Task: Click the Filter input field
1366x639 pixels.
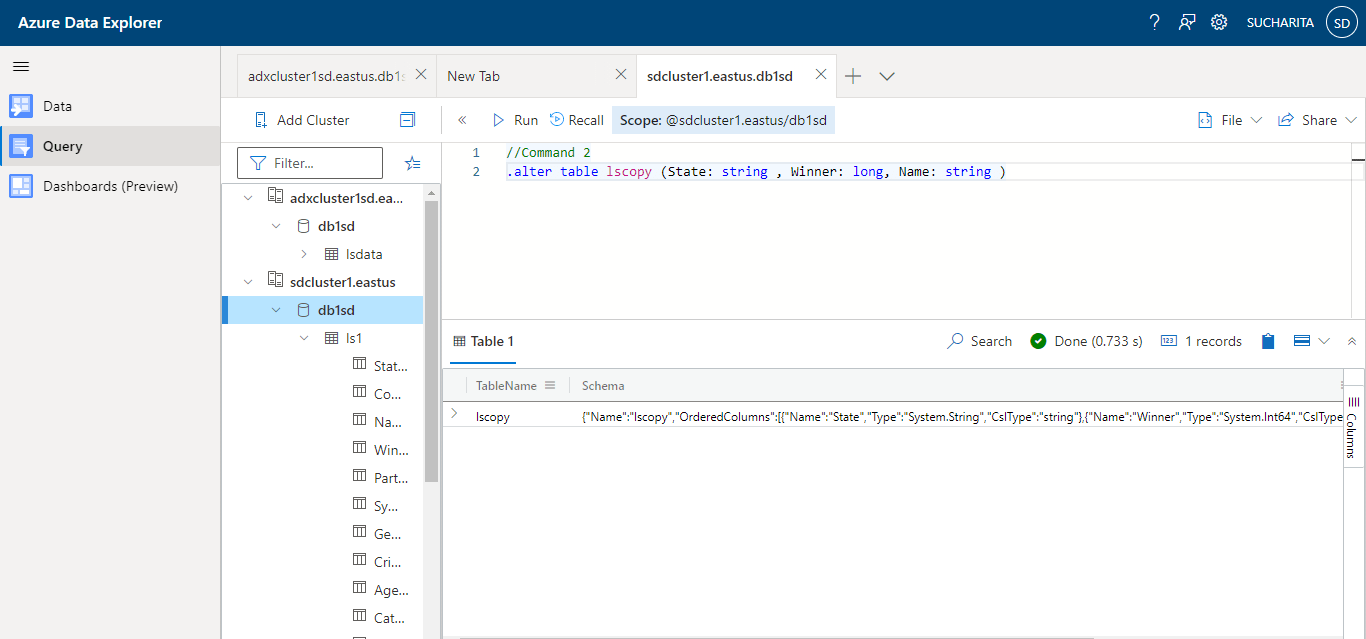Action: tap(310, 163)
